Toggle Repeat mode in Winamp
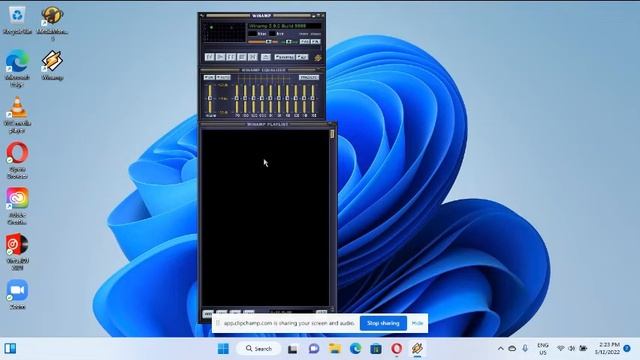This screenshot has height=360, width=640. [x=302, y=57]
